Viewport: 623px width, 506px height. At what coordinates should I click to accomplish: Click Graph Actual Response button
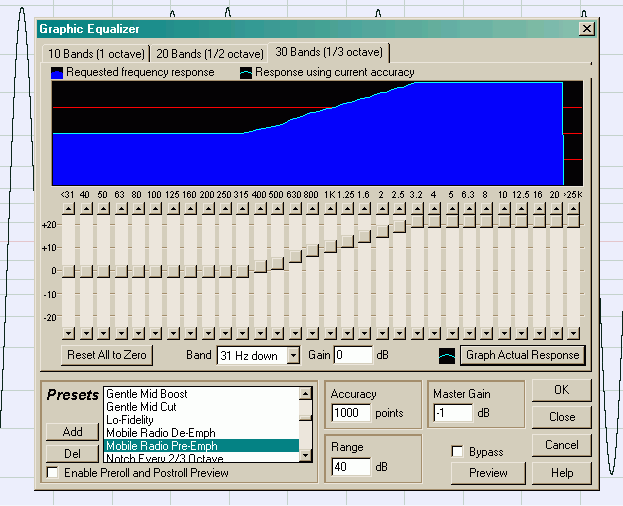click(522, 355)
